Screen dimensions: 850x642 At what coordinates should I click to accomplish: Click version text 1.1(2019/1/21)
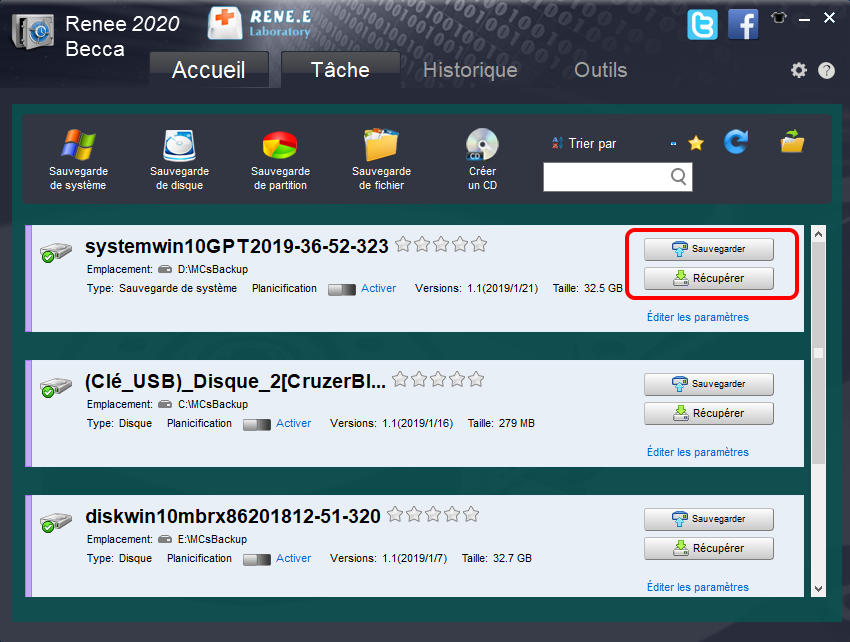tap(503, 288)
